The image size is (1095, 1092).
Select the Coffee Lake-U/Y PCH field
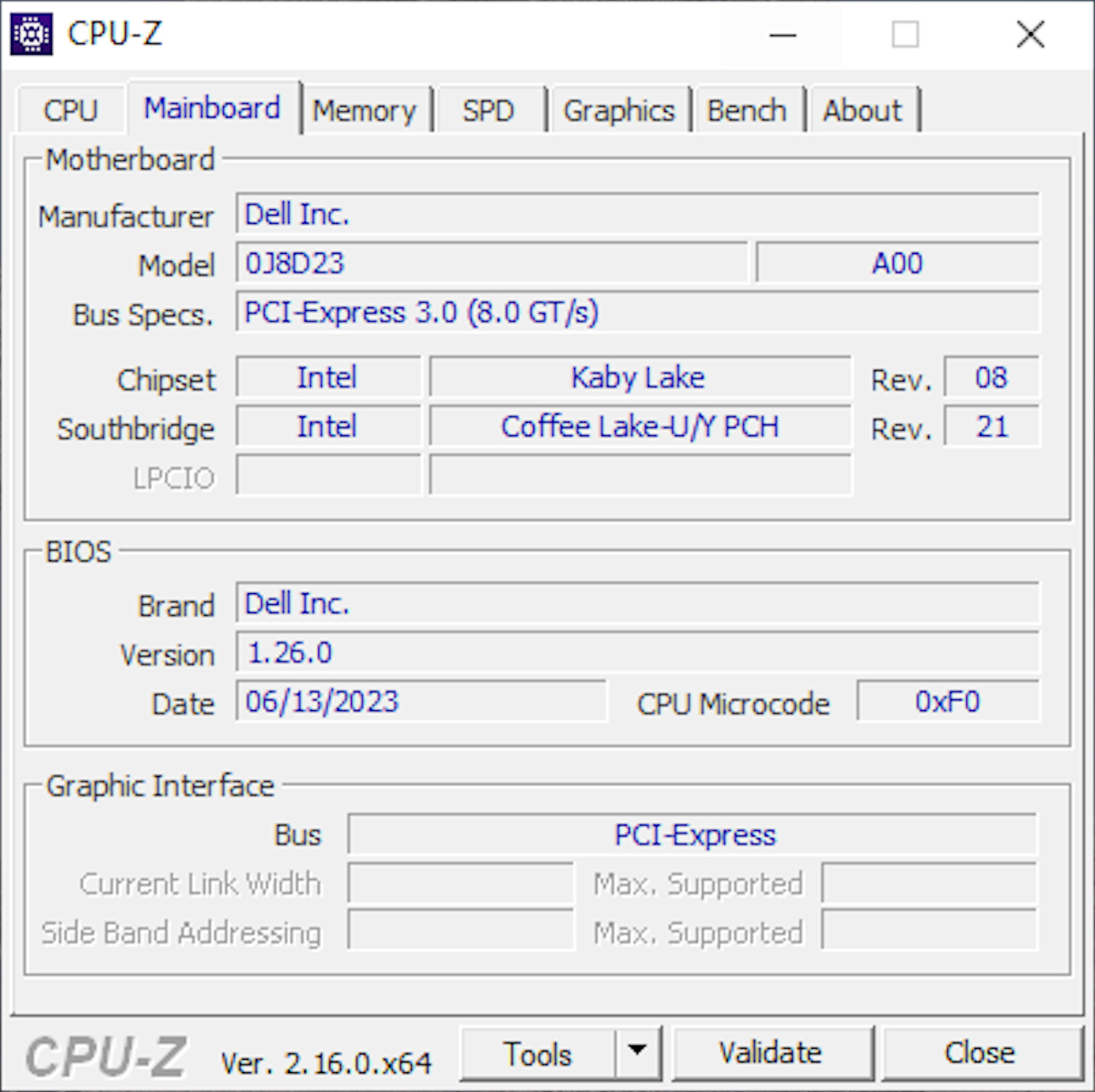click(640, 426)
